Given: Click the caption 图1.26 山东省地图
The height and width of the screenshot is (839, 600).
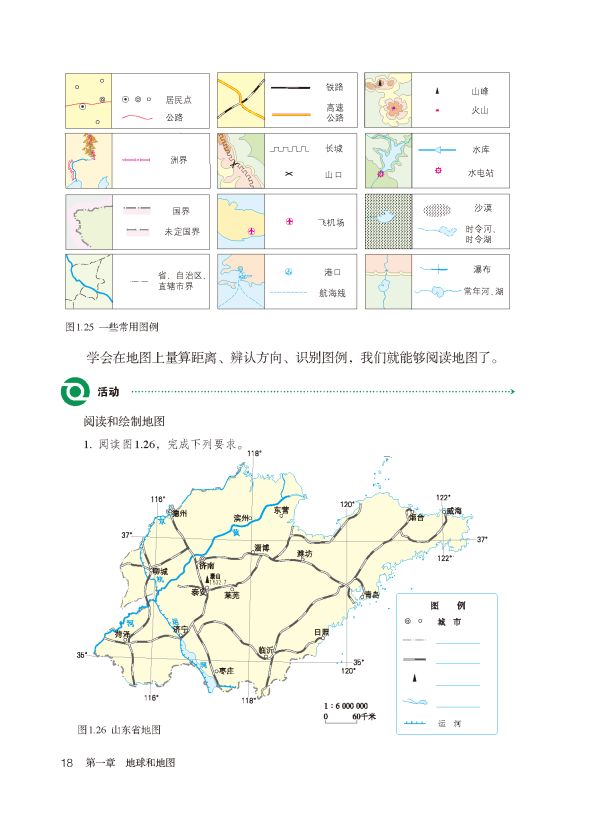Looking at the screenshot, I should click(x=119, y=729).
